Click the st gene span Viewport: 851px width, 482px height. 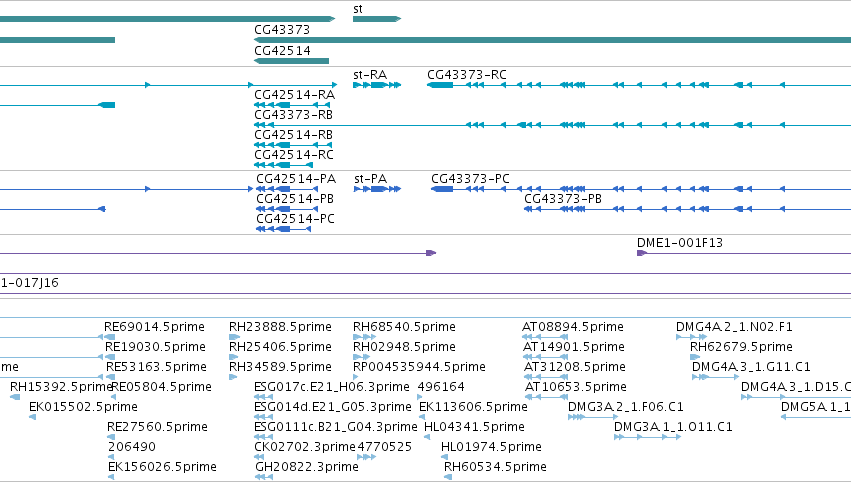pyautogui.click(x=377, y=19)
